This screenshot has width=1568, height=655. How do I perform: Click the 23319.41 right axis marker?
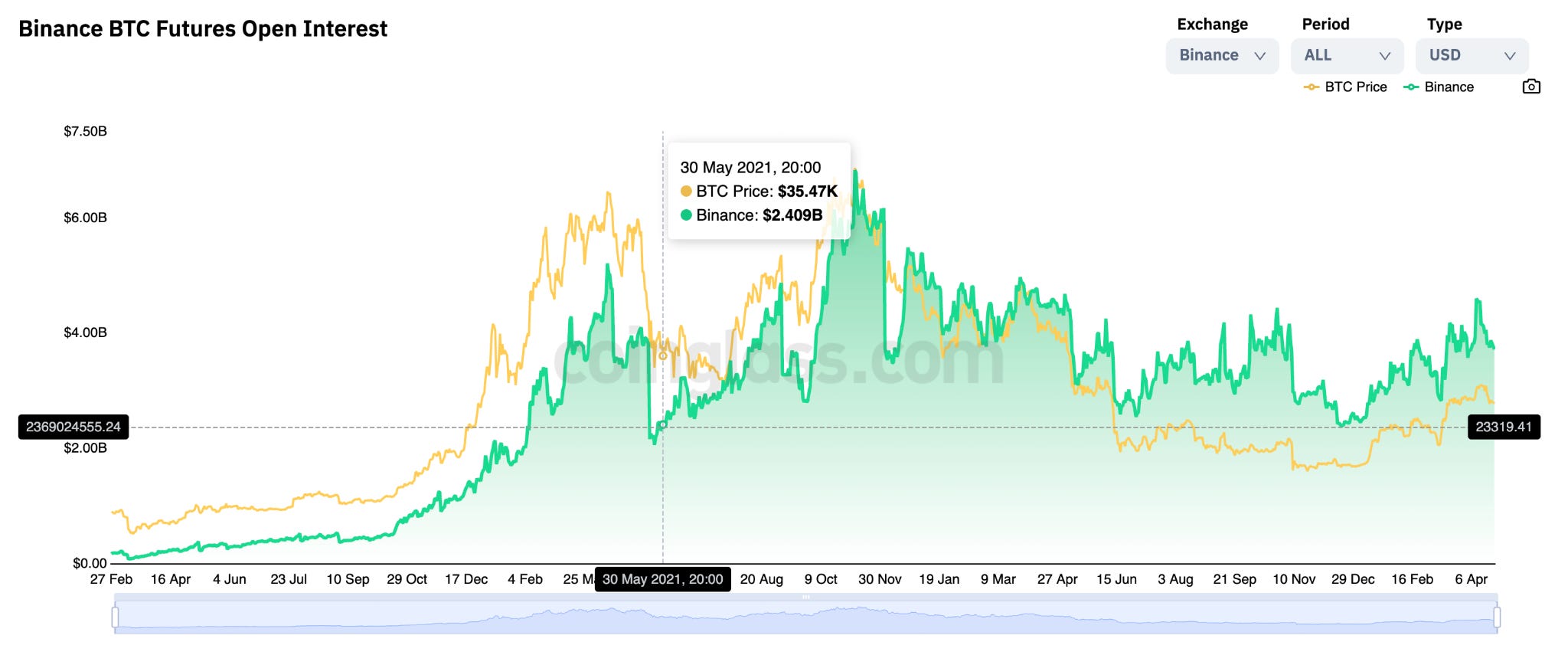pyautogui.click(x=1504, y=427)
